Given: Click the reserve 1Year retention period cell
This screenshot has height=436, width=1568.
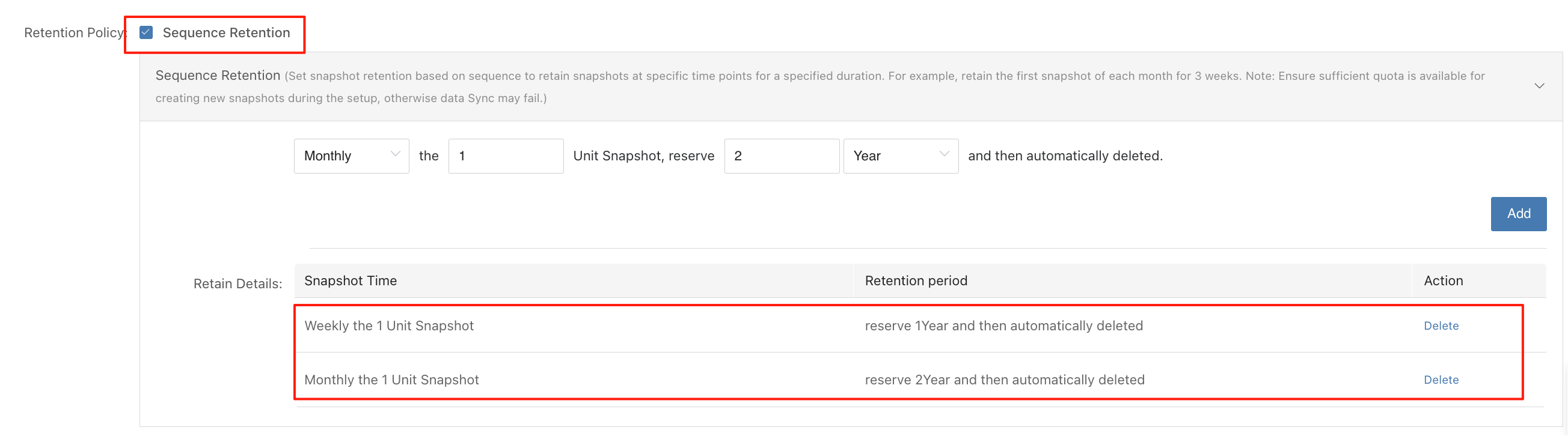Looking at the screenshot, I should coord(1003,326).
